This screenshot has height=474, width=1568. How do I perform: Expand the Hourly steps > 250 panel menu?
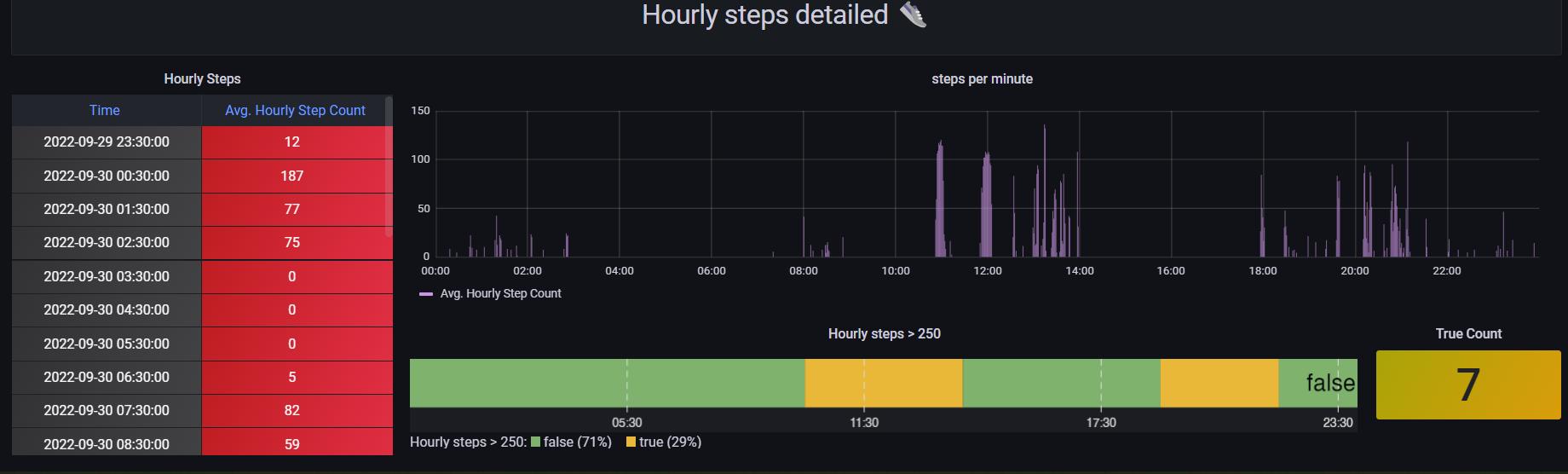(x=884, y=333)
